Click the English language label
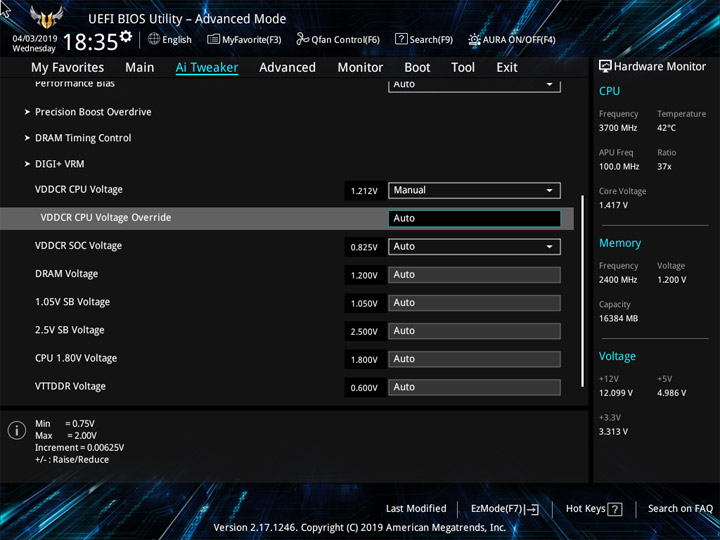The width and height of the screenshot is (720, 540). (x=177, y=40)
